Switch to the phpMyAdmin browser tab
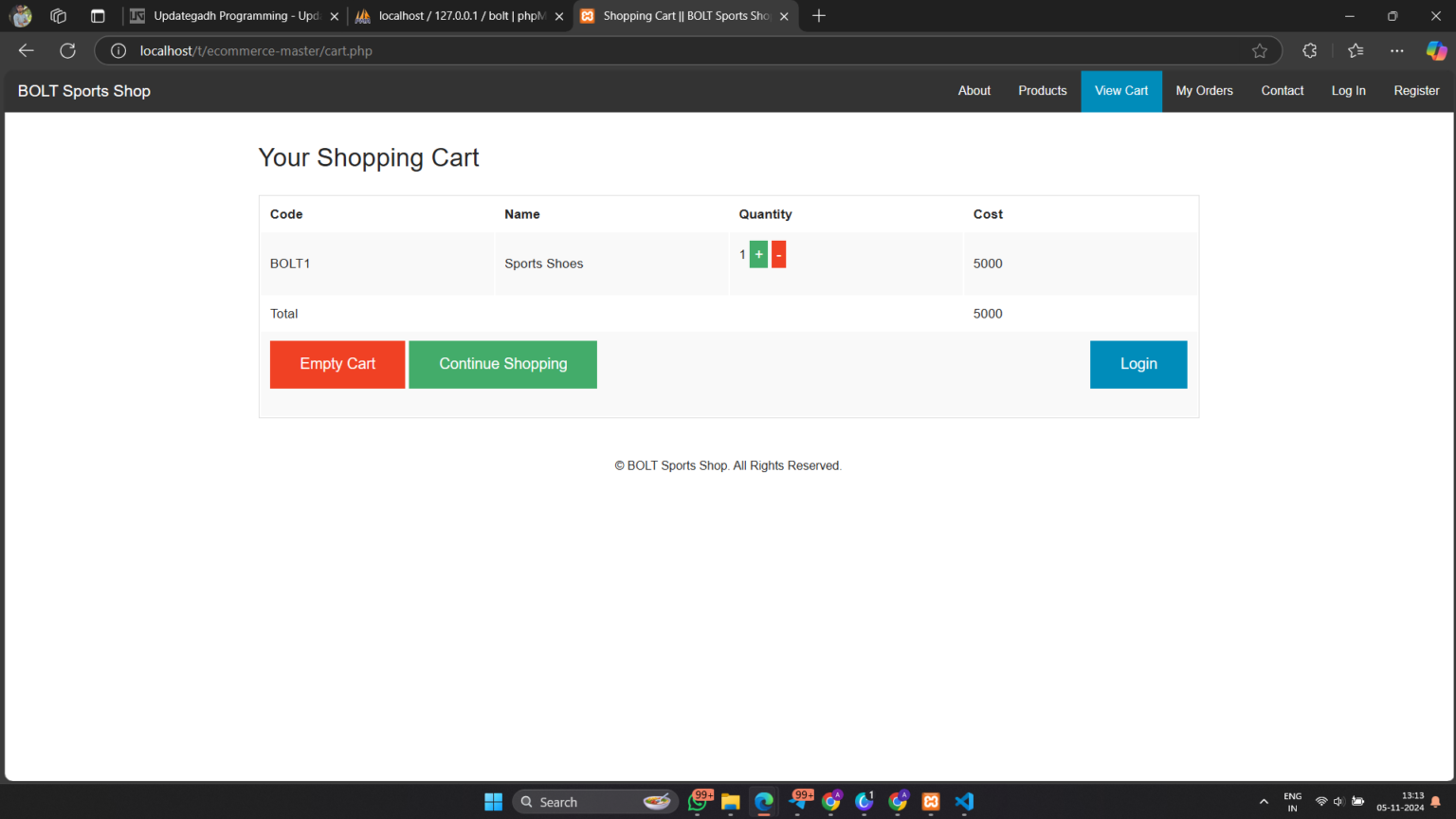This screenshot has height=819, width=1456. click(453, 15)
